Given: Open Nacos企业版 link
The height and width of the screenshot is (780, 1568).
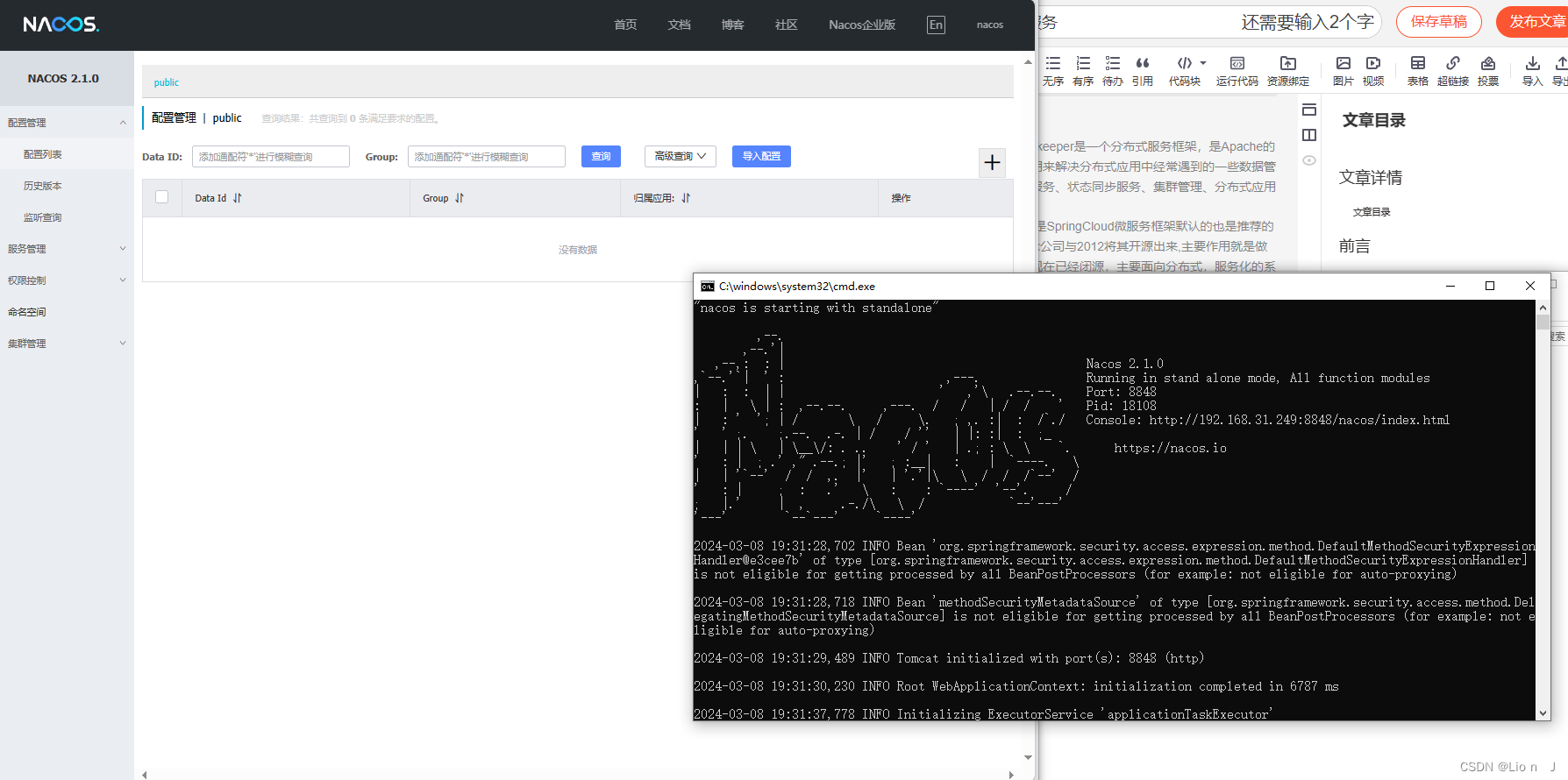Looking at the screenshot, I should click(862, 25).
